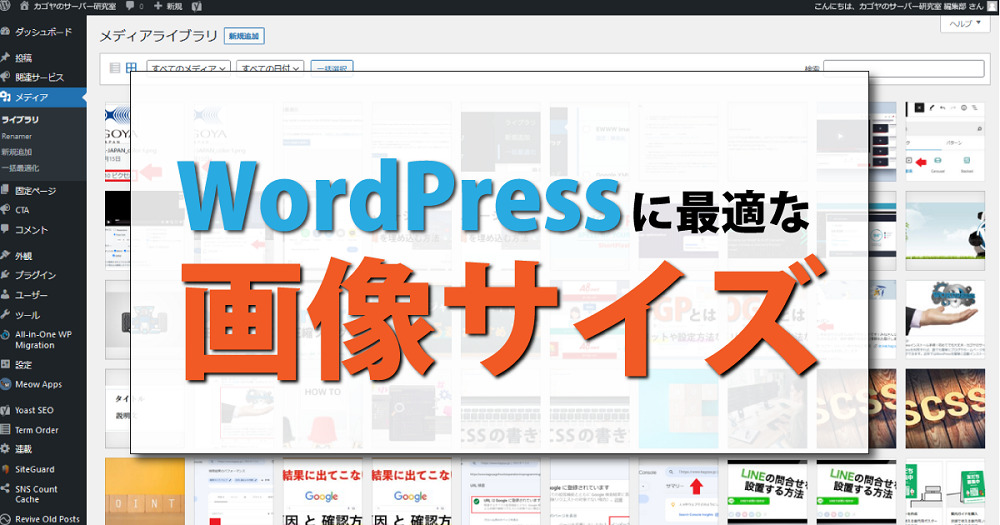Click the プラグイン plug icon
This screenshot has width=1000, height=525.
tap(5, 275)
